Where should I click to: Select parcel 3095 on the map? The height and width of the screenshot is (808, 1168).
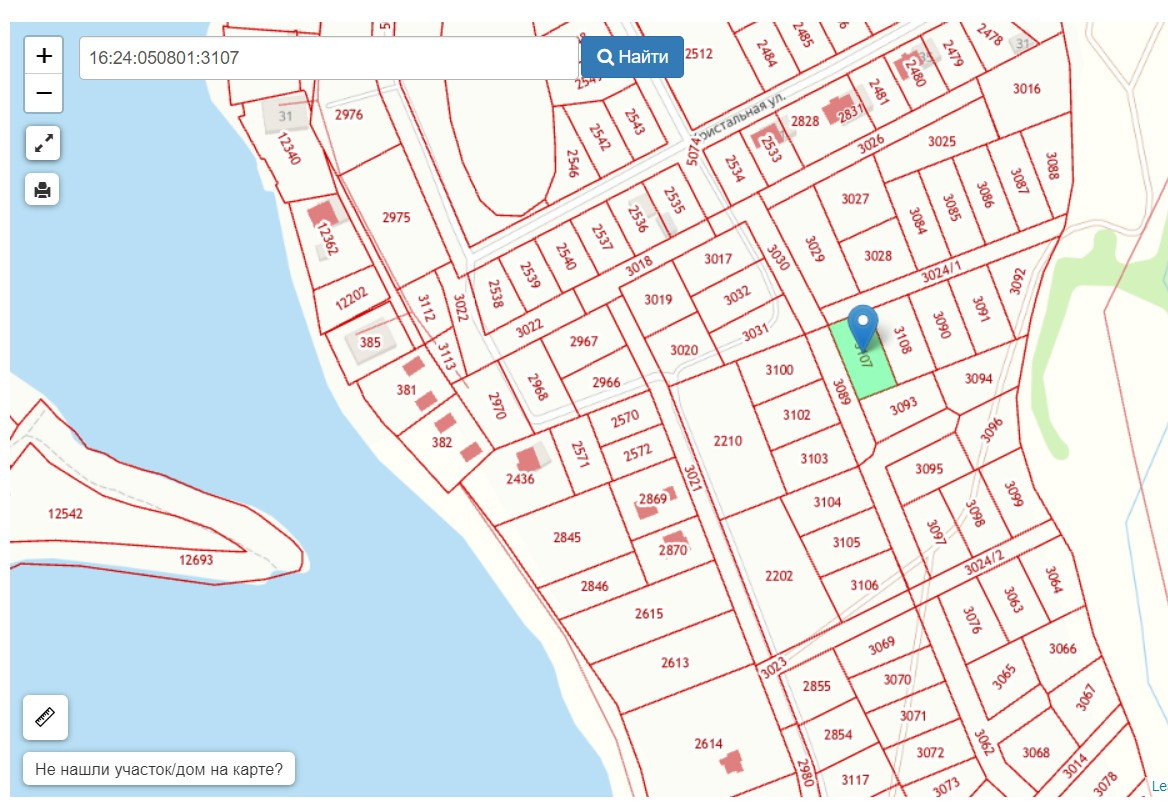(x=928, y=468)
